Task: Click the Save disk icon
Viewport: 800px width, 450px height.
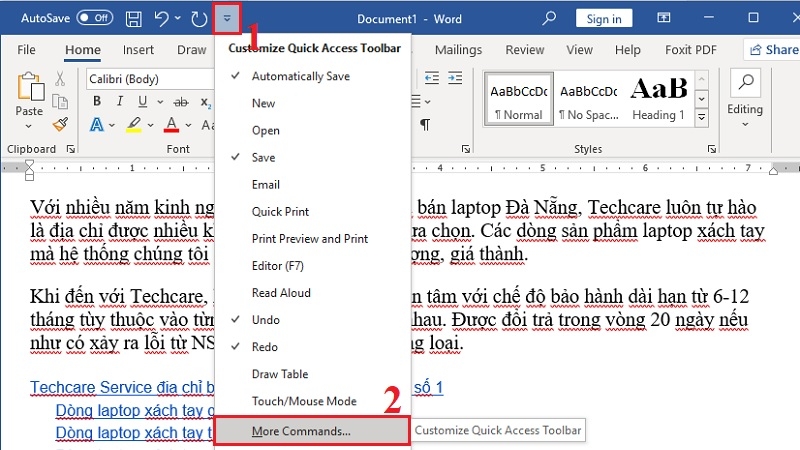Action: [x=134, y=19]
